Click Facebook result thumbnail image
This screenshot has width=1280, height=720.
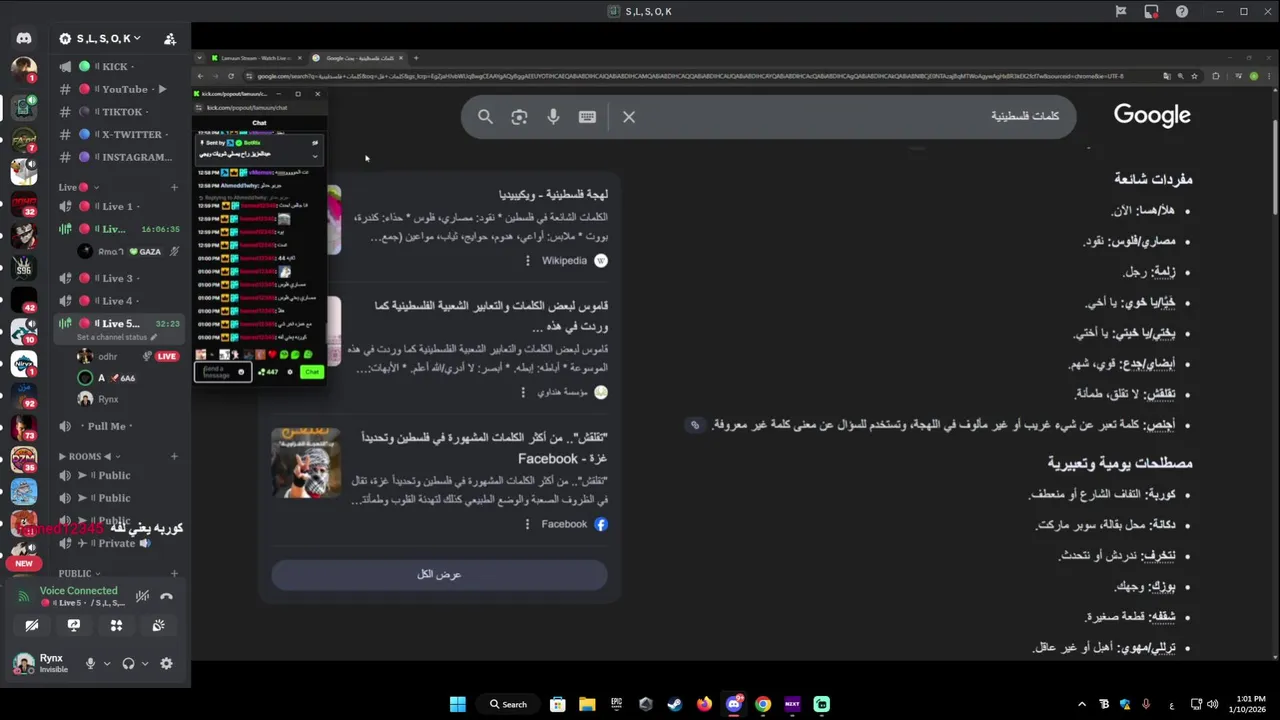306,463
